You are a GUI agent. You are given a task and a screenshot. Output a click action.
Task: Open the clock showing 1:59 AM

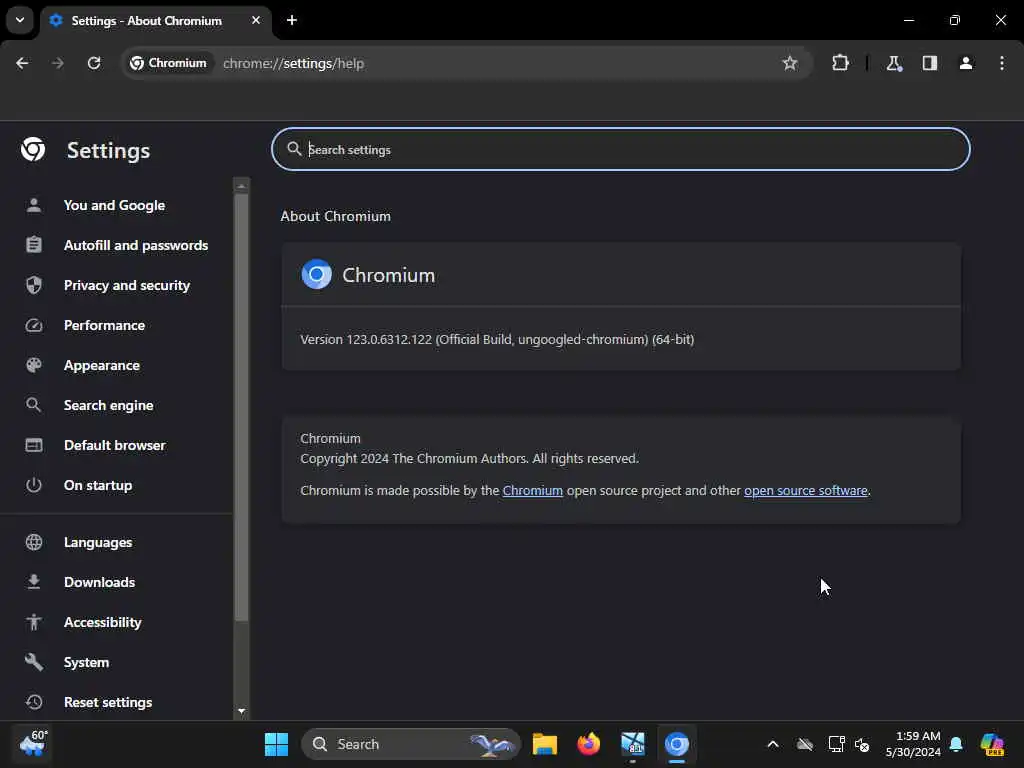[x=913, y=744]
